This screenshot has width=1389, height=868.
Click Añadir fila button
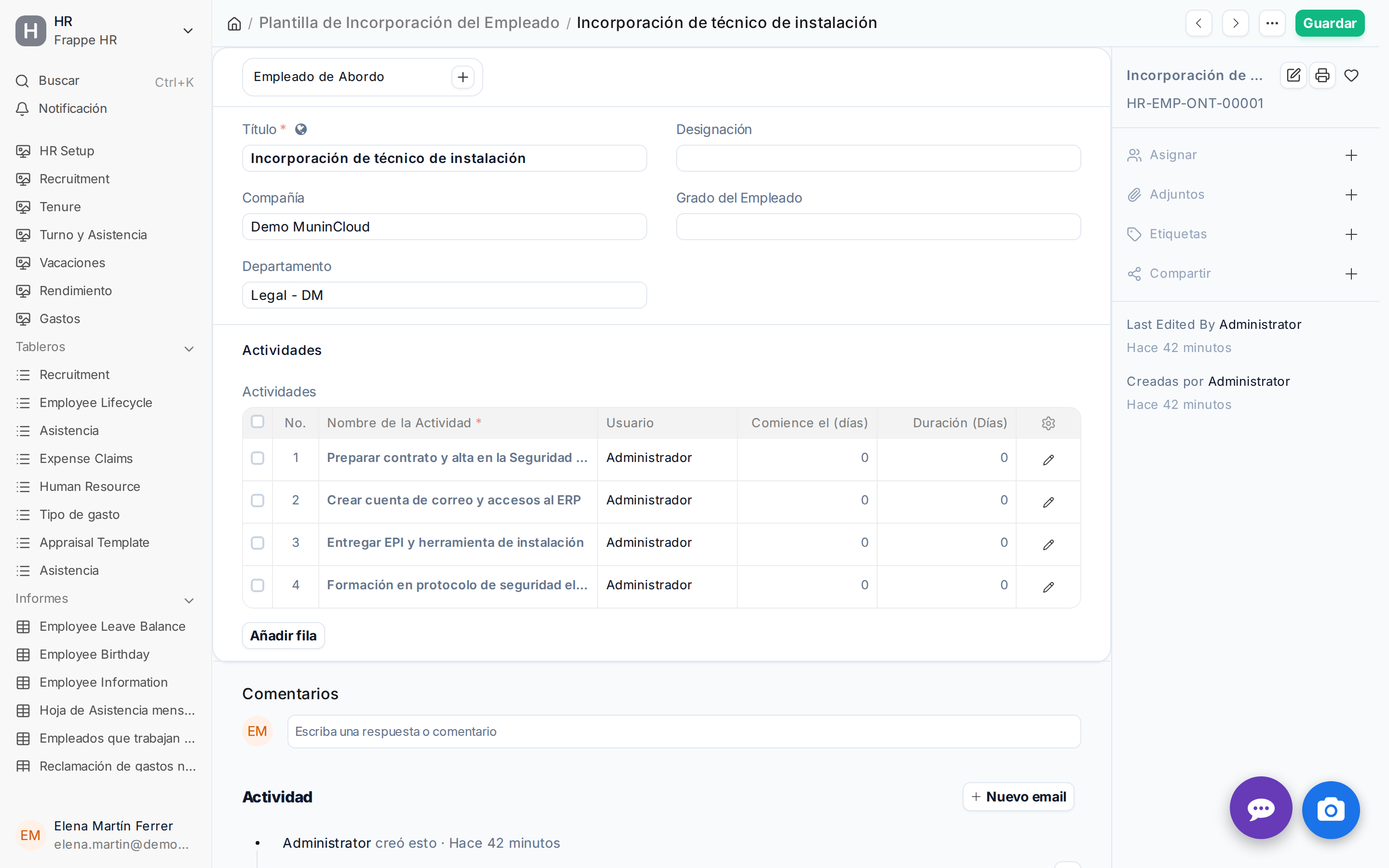tap(283, 636)
